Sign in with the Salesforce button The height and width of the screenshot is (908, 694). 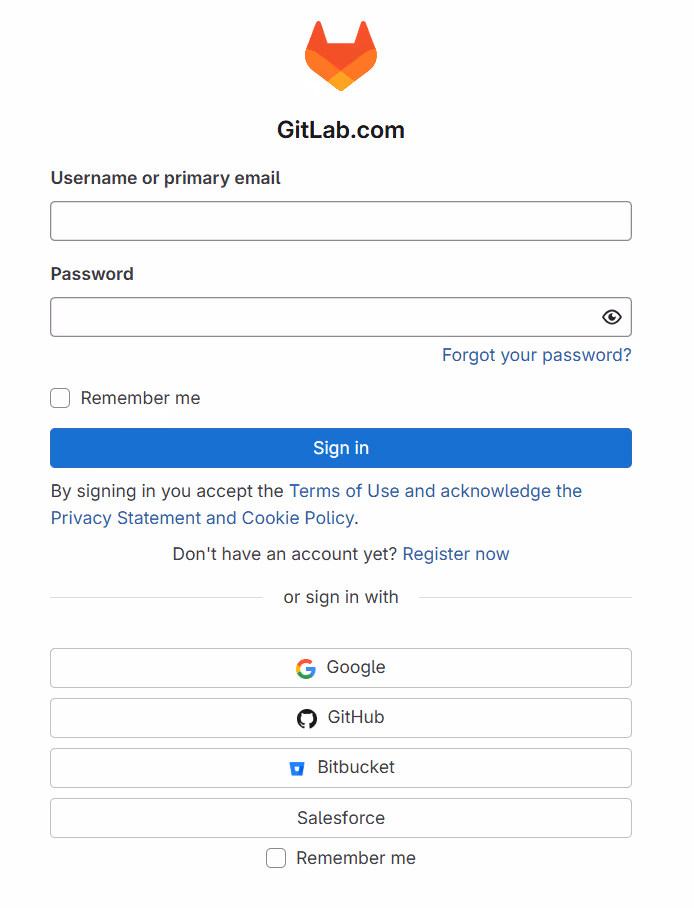[340, 818]
